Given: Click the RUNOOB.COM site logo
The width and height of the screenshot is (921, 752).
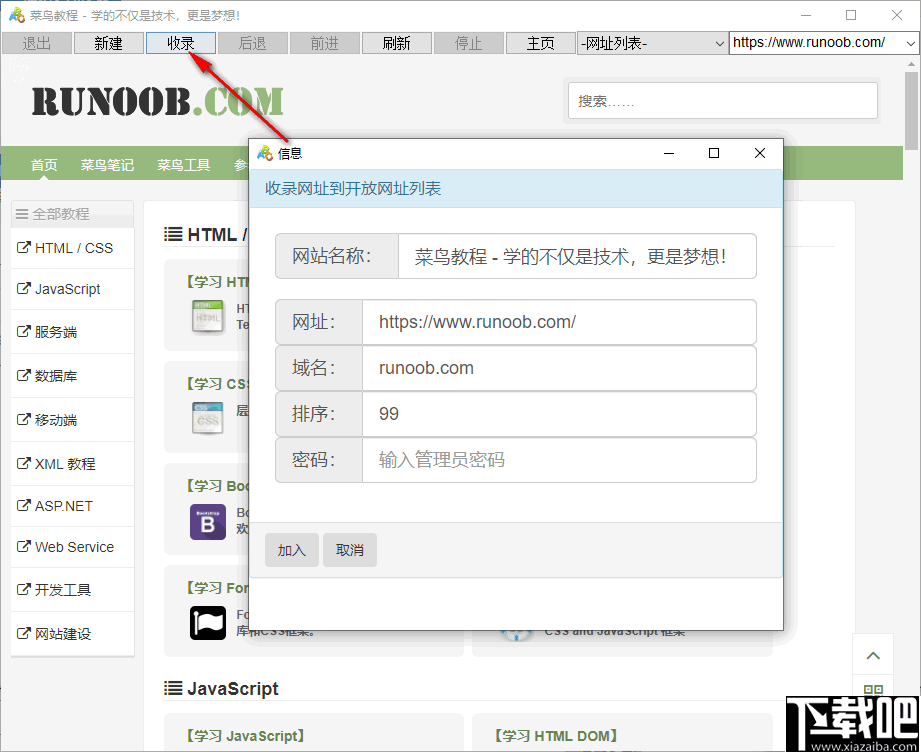Looking at the screenshot, I should pyautogui.click(x=157, y=101).
